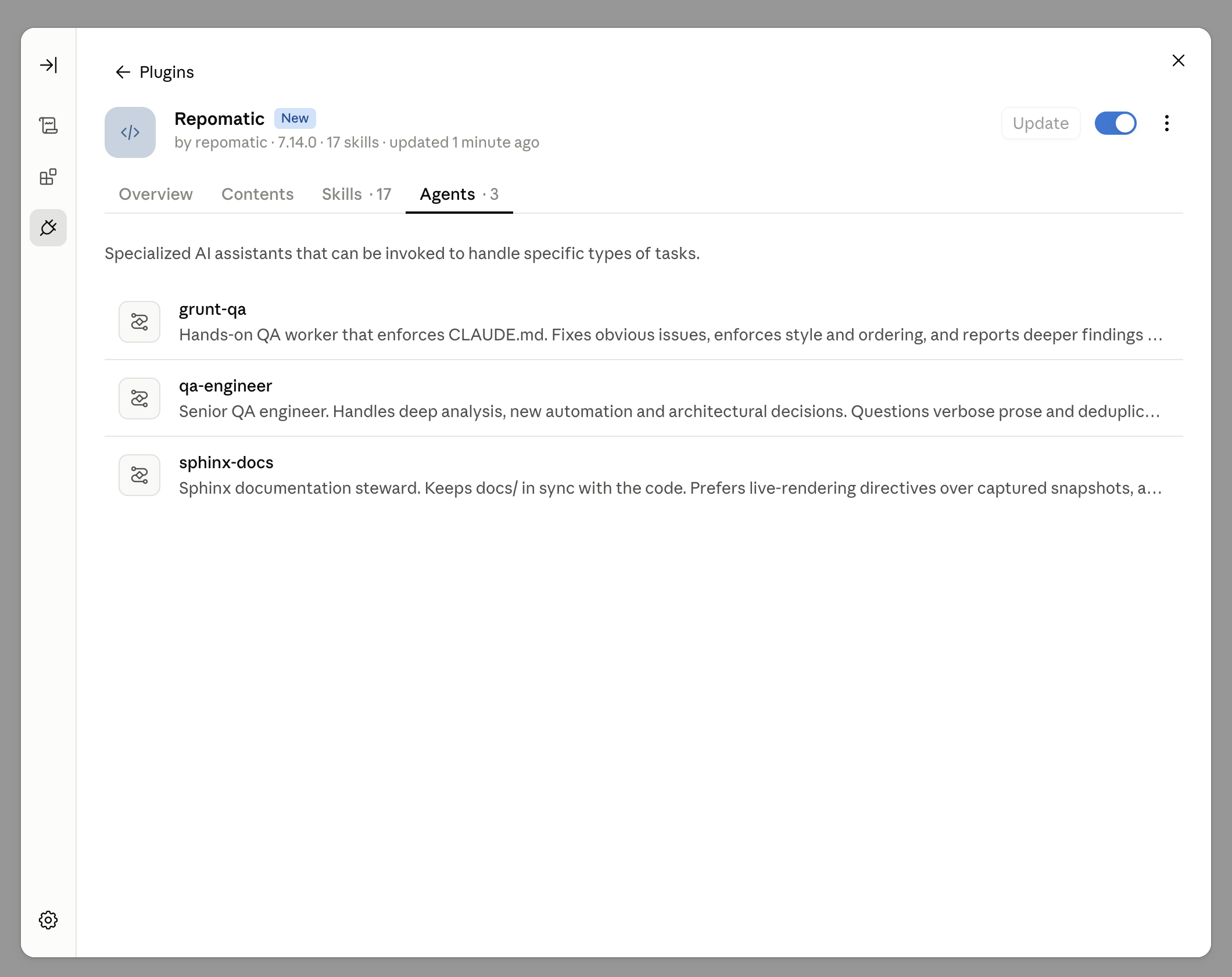Open the blocks grid sidebar icon
The image size is (1232, 977).
[48, 177]
